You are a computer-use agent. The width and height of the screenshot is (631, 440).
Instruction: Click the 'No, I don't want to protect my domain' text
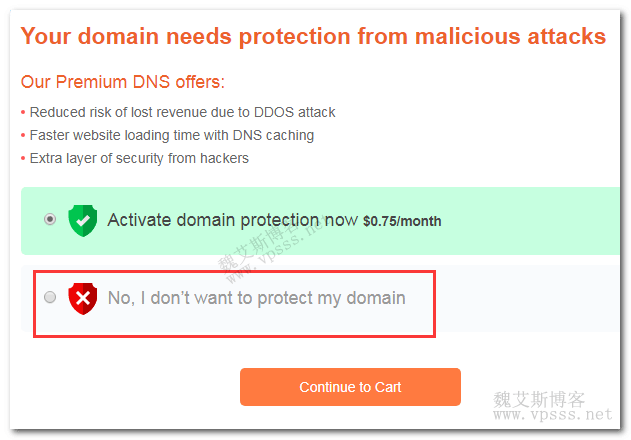point(256,298)
